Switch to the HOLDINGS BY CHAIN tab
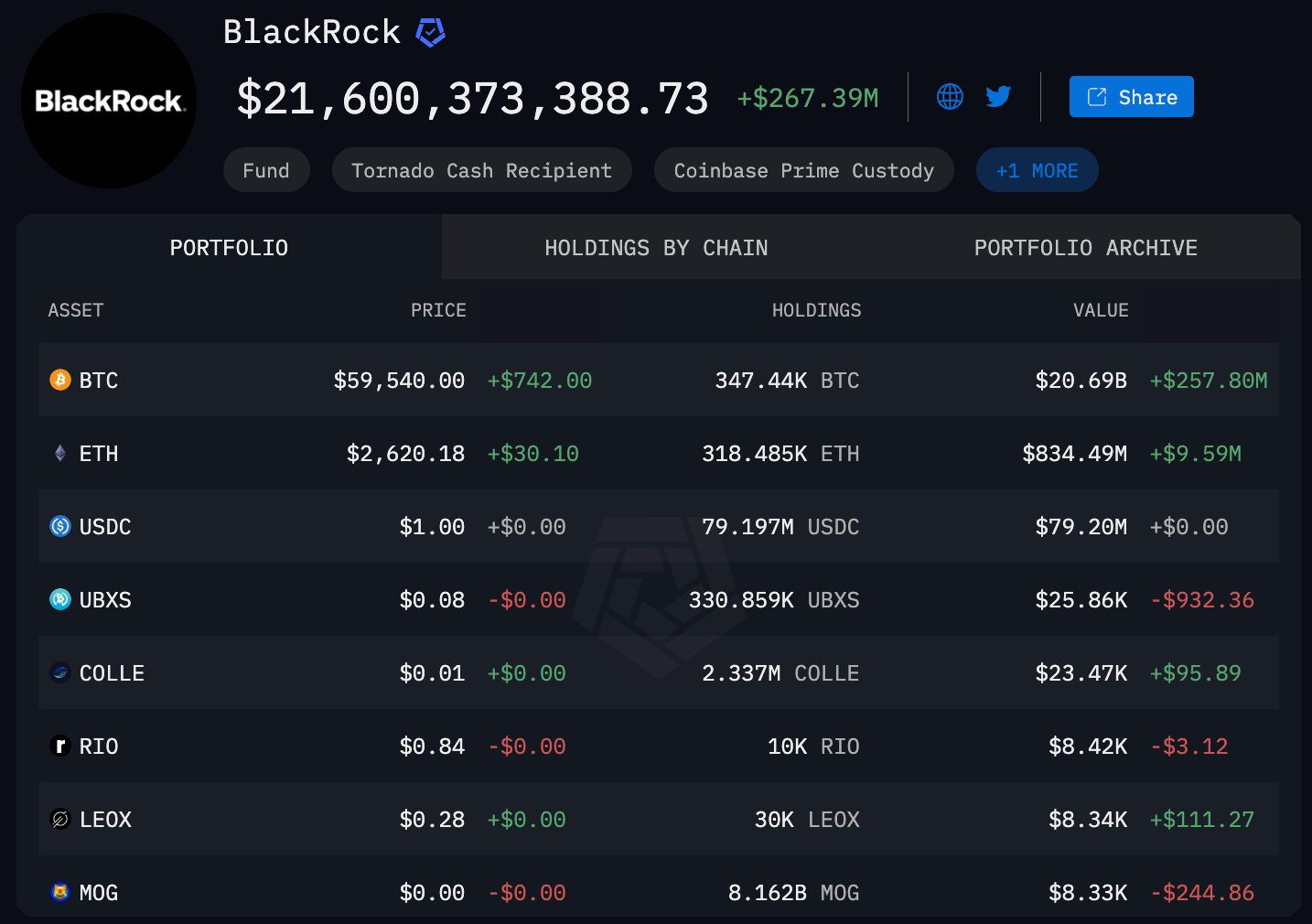 656,248
